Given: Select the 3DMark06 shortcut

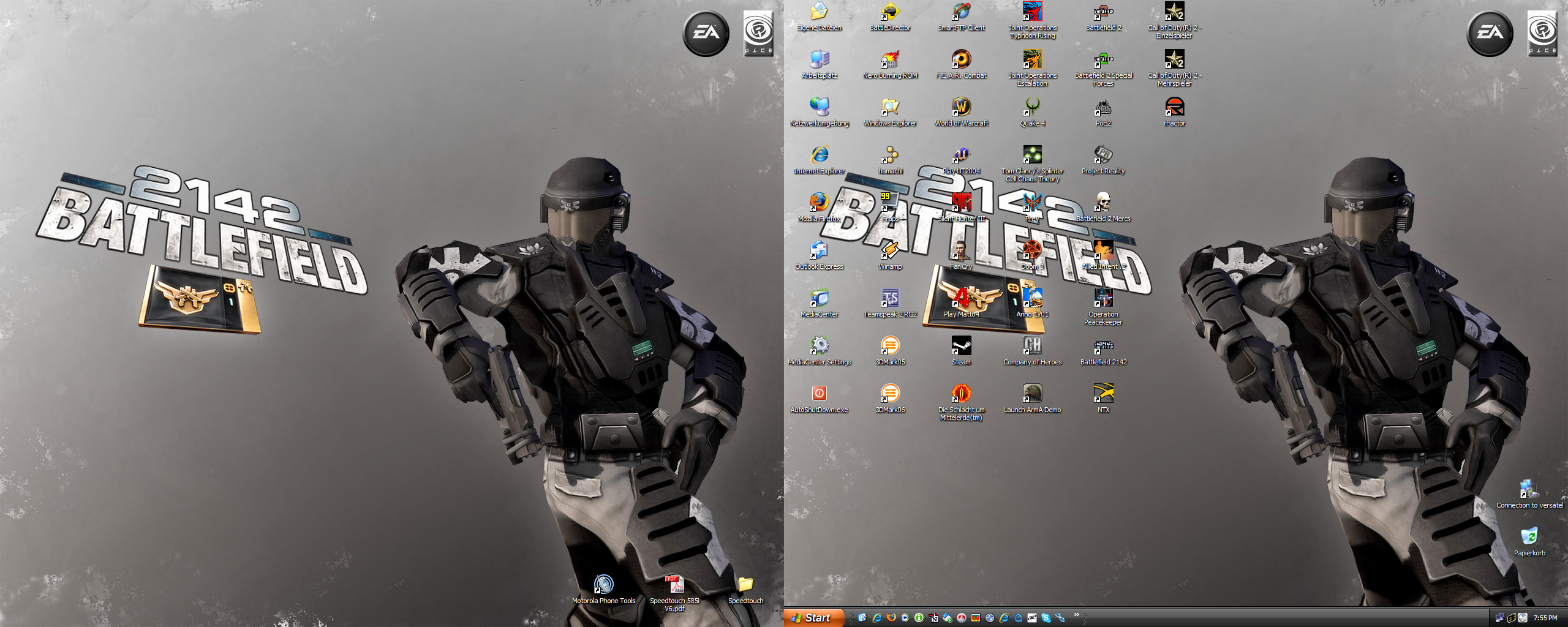Looking at the screenshot, I should coord(890,399).
